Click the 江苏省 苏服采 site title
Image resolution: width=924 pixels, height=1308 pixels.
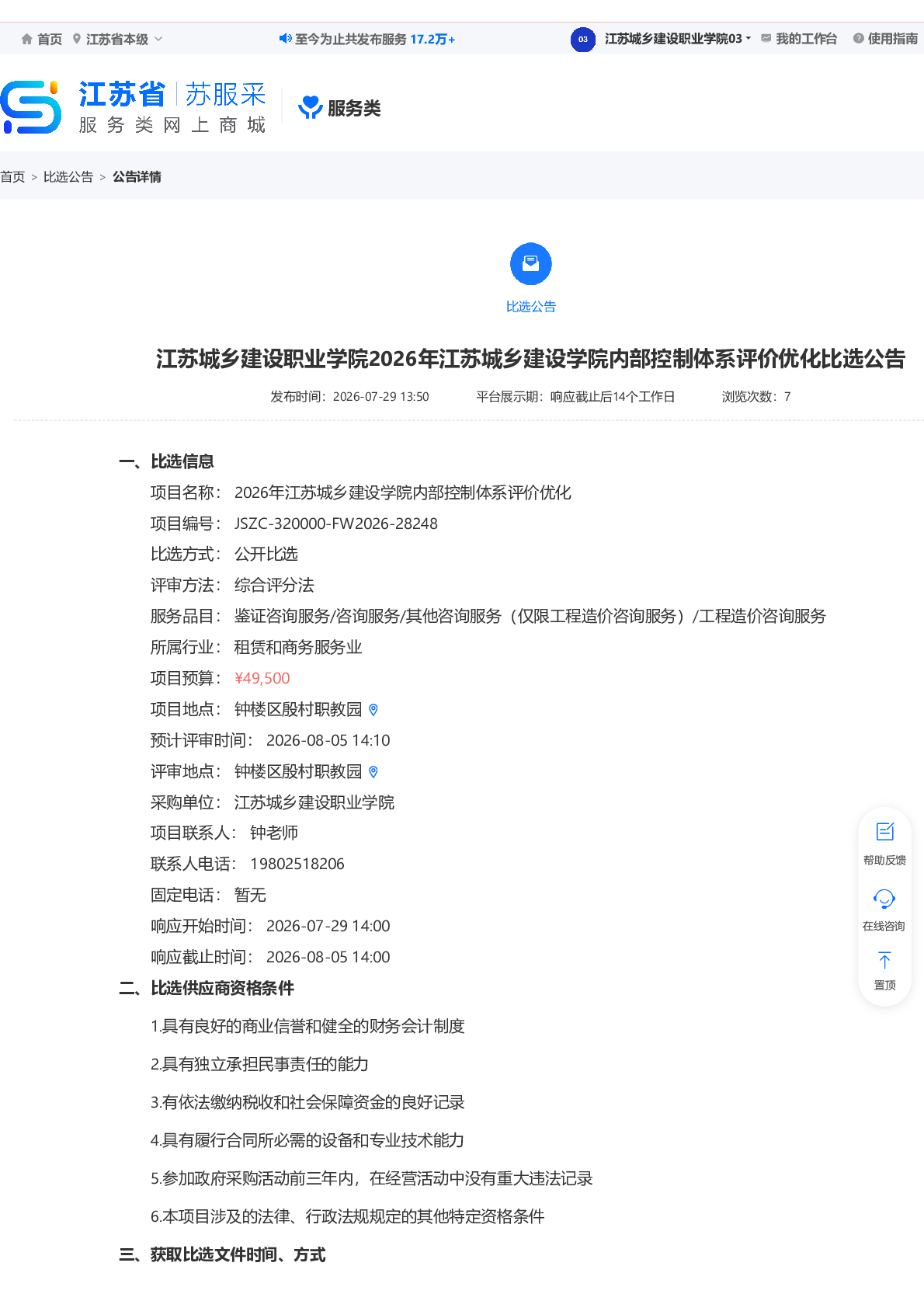click(172, 95)
